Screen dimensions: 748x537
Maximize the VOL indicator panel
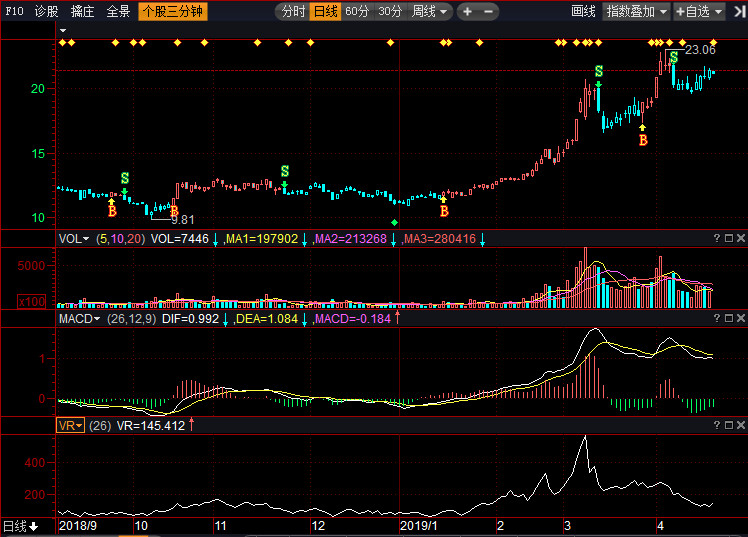[728, 238]
